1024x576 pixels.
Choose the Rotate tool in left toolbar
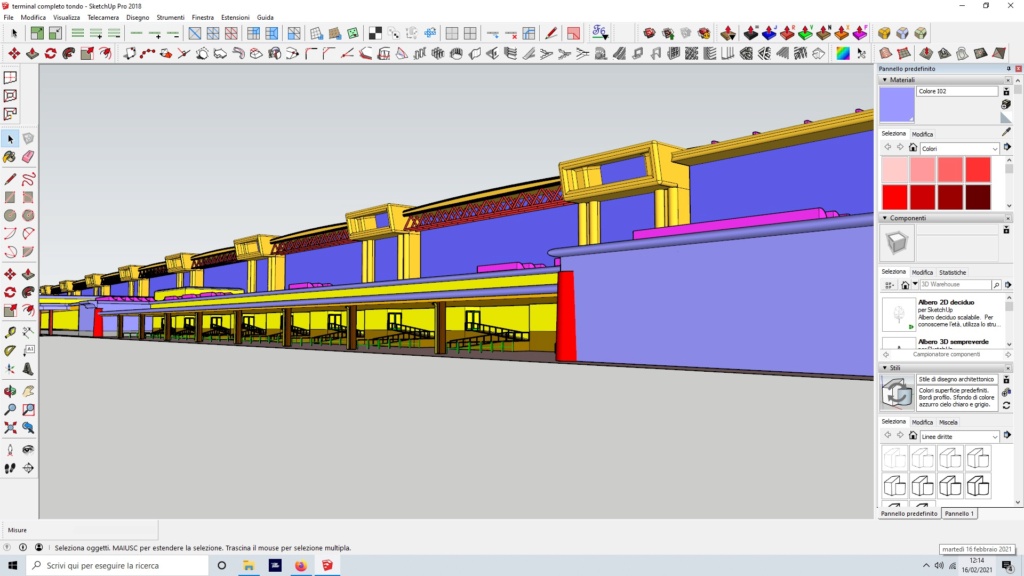coord(10,293)
